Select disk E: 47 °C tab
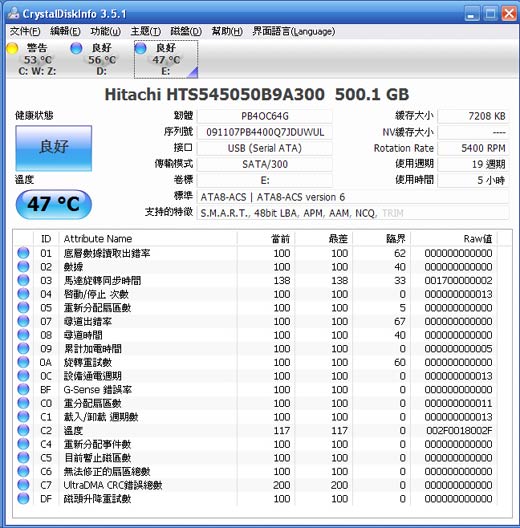Viewport: 520px width, 528px height. [x=166, y=59]
